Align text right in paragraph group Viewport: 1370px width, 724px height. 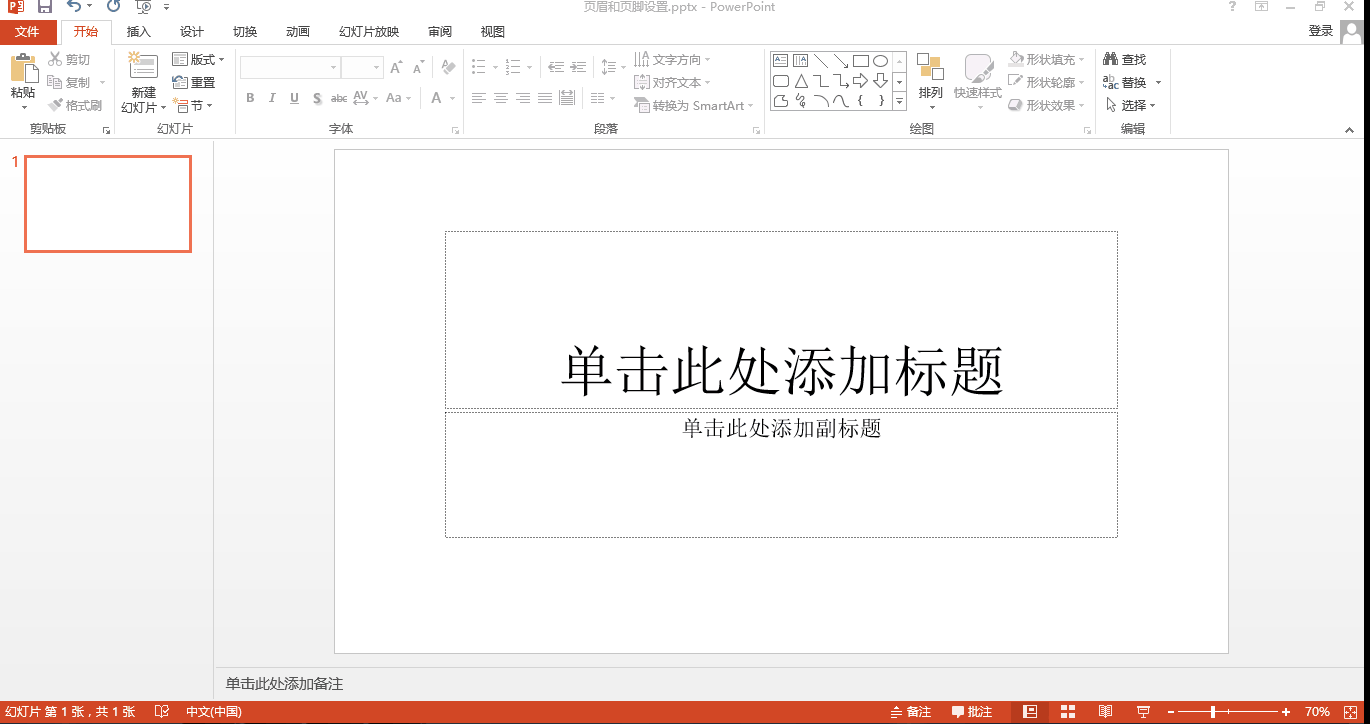point(523,98)
